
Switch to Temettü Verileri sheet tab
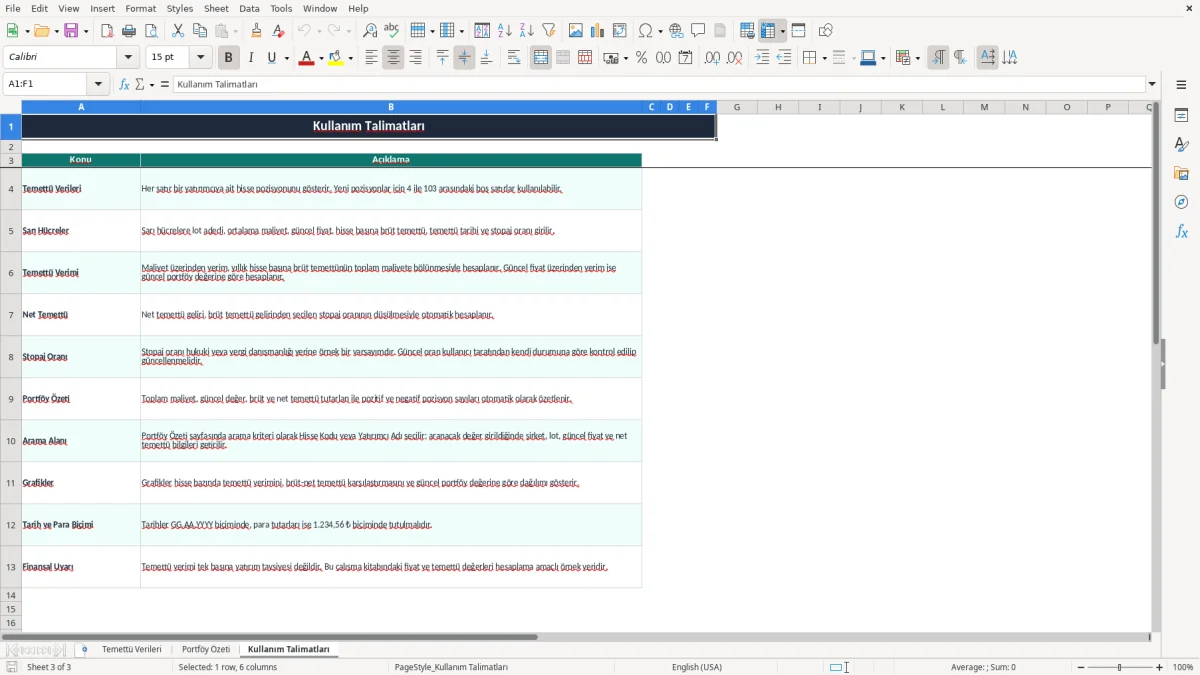(131, 650)
